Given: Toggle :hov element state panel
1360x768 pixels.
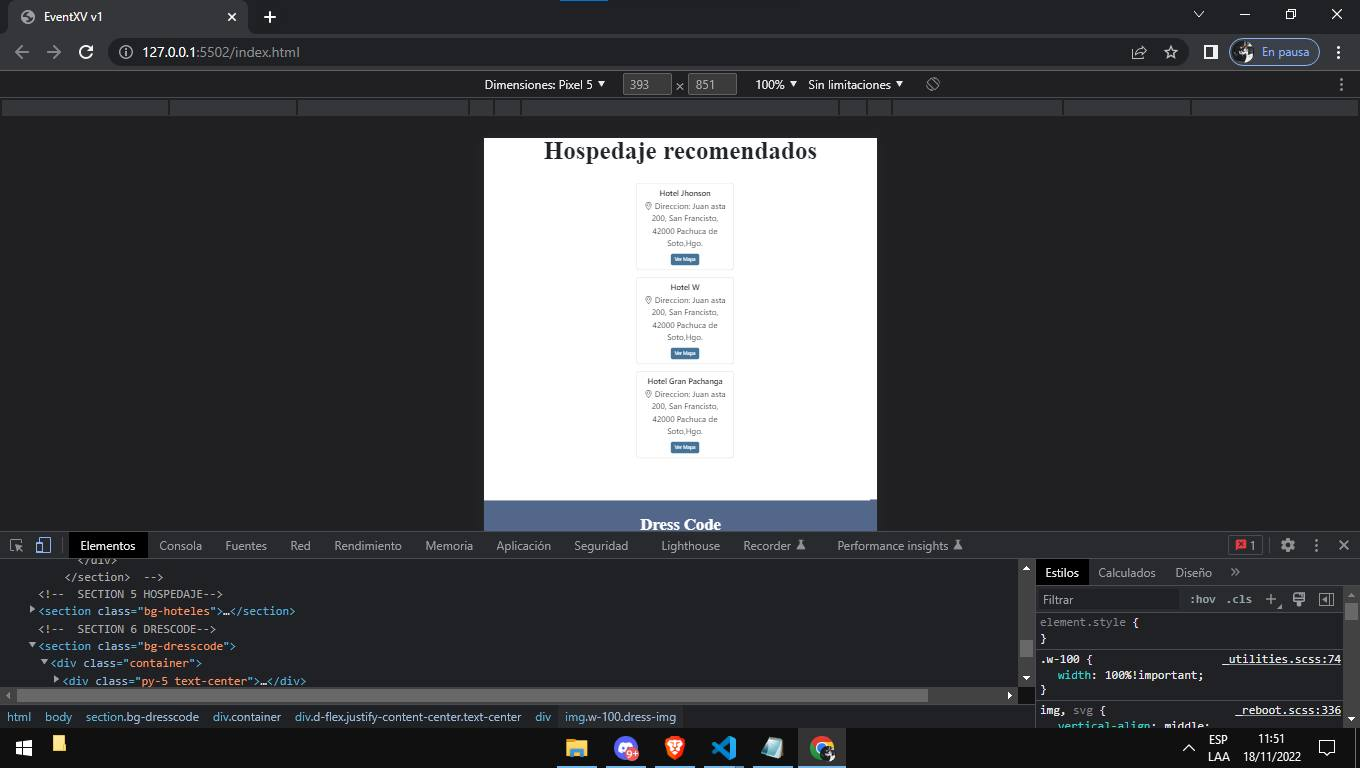Looking at the screenshot, I should pyautogui.click(x=1202, y=599).
